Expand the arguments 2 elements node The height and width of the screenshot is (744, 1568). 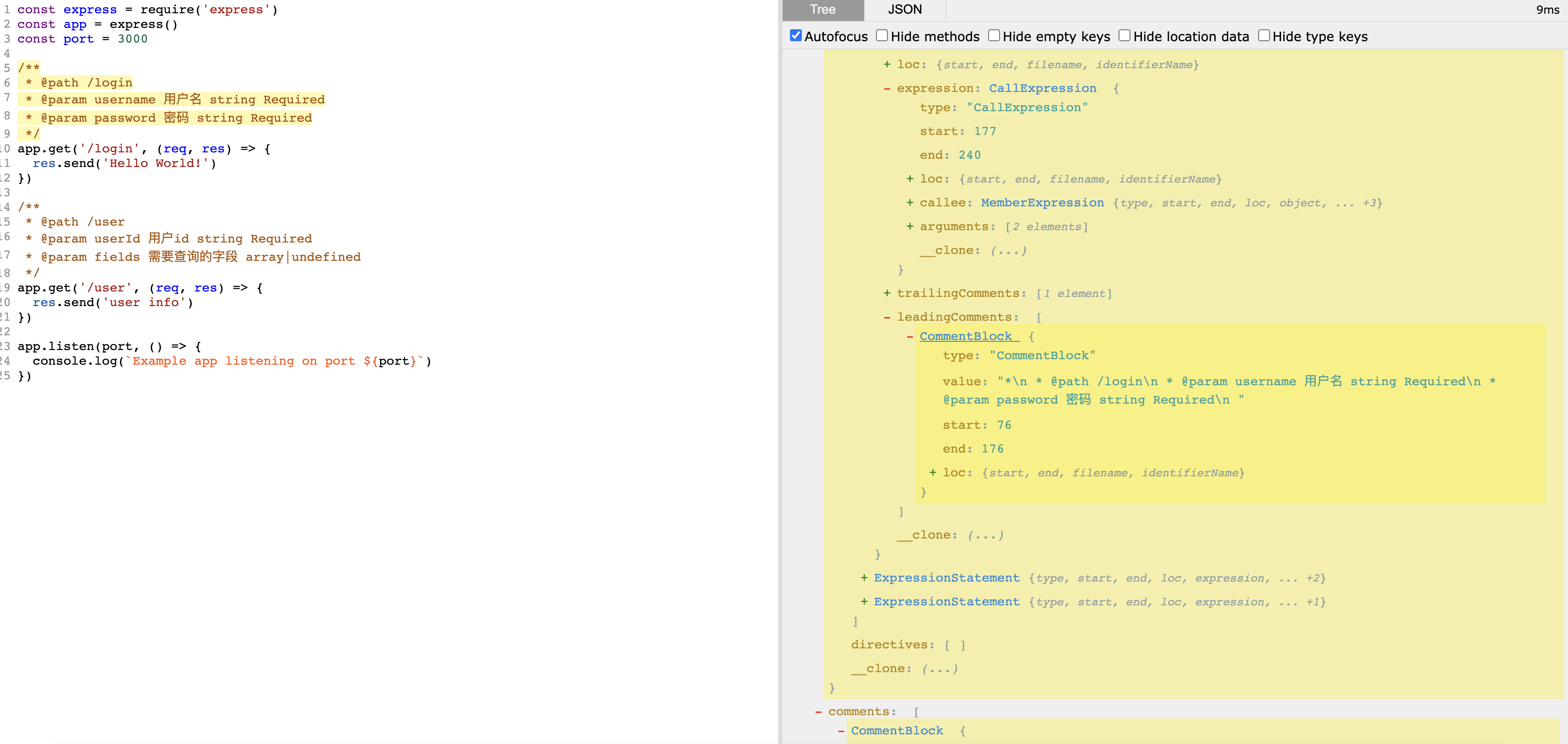pos(909,227)
